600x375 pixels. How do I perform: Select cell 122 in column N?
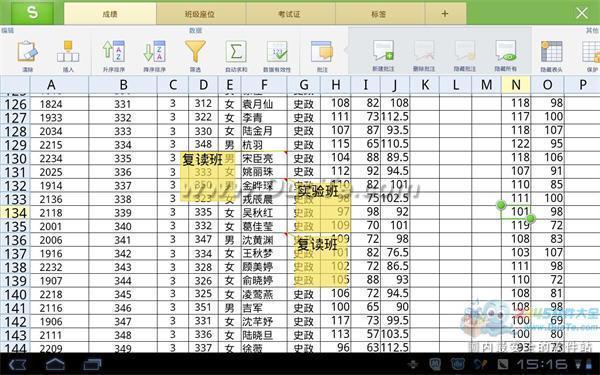[x=516, y=144]
